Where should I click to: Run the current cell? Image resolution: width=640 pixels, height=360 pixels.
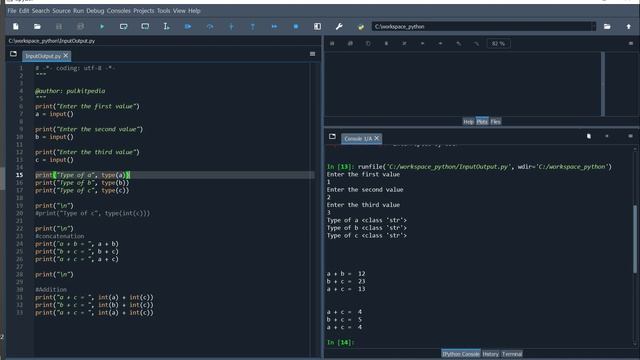coord(123,27)
